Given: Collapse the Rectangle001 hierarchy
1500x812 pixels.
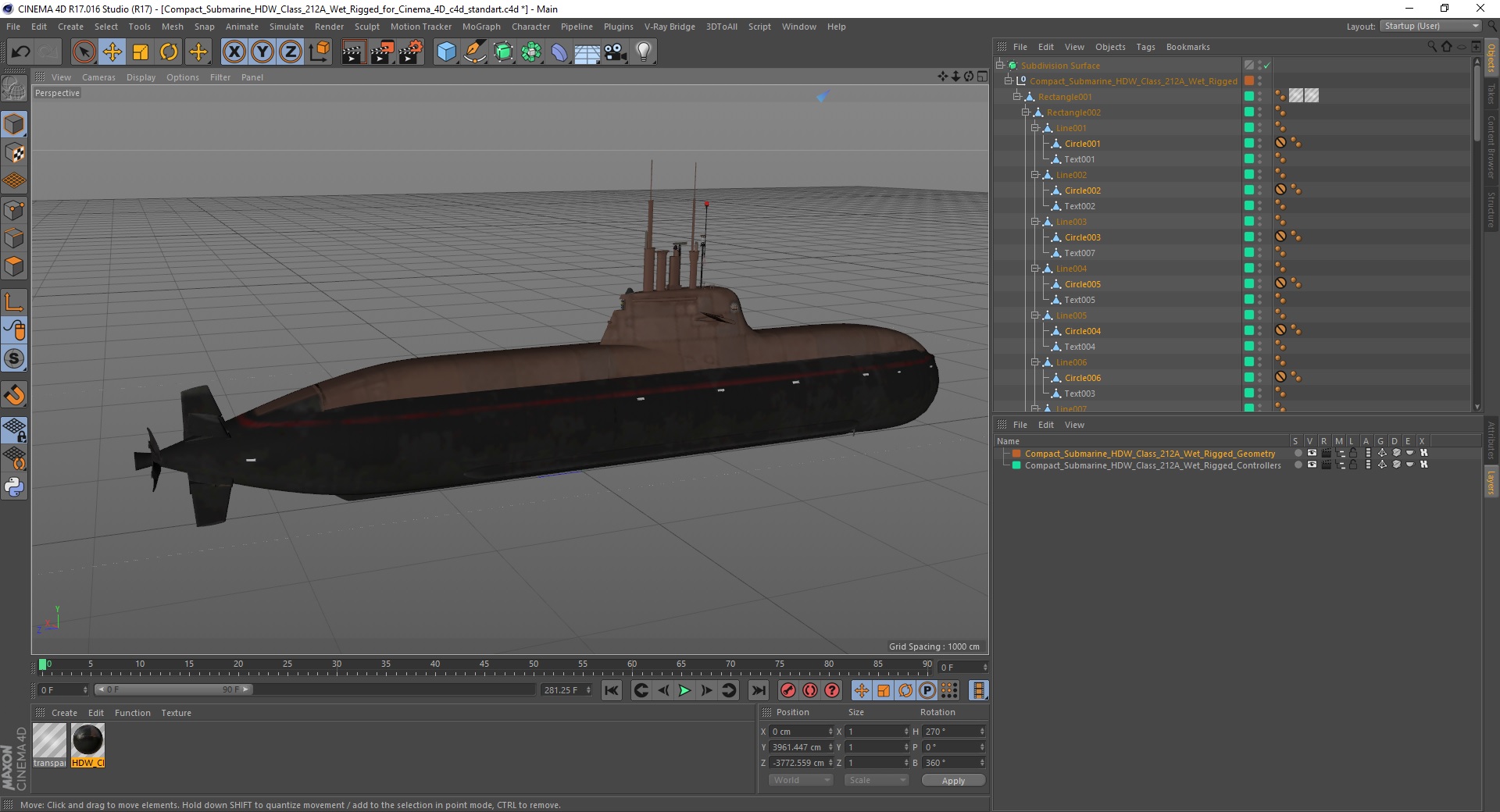Looking at the screenshot, I should click(x=1016, y=97).
